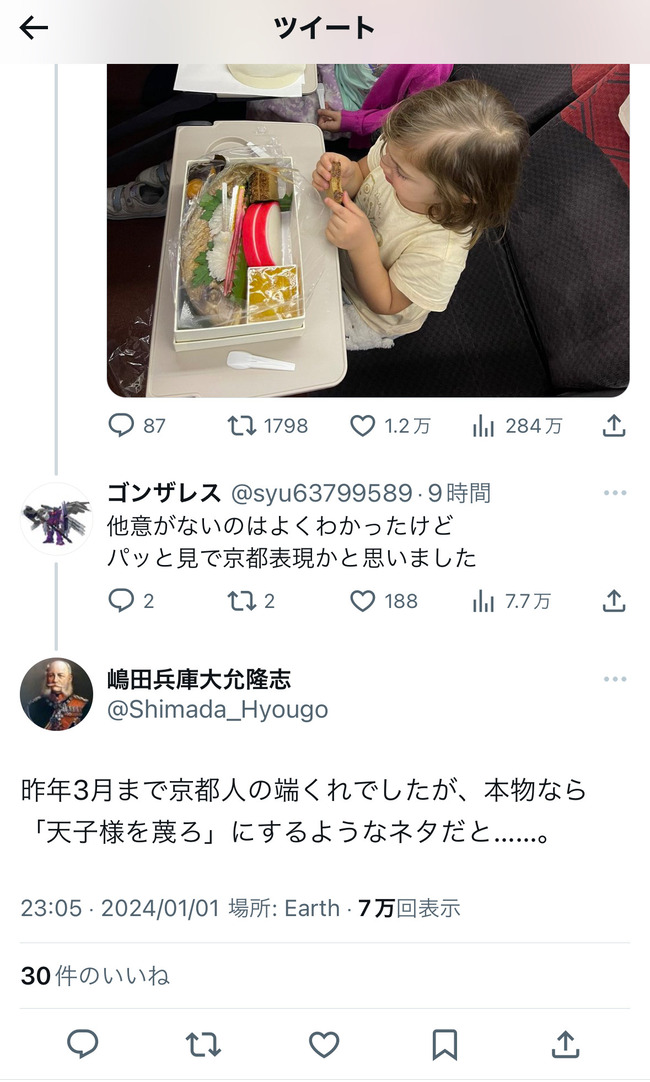Like the main tweet with heart icon

[x=324, y=1045]
